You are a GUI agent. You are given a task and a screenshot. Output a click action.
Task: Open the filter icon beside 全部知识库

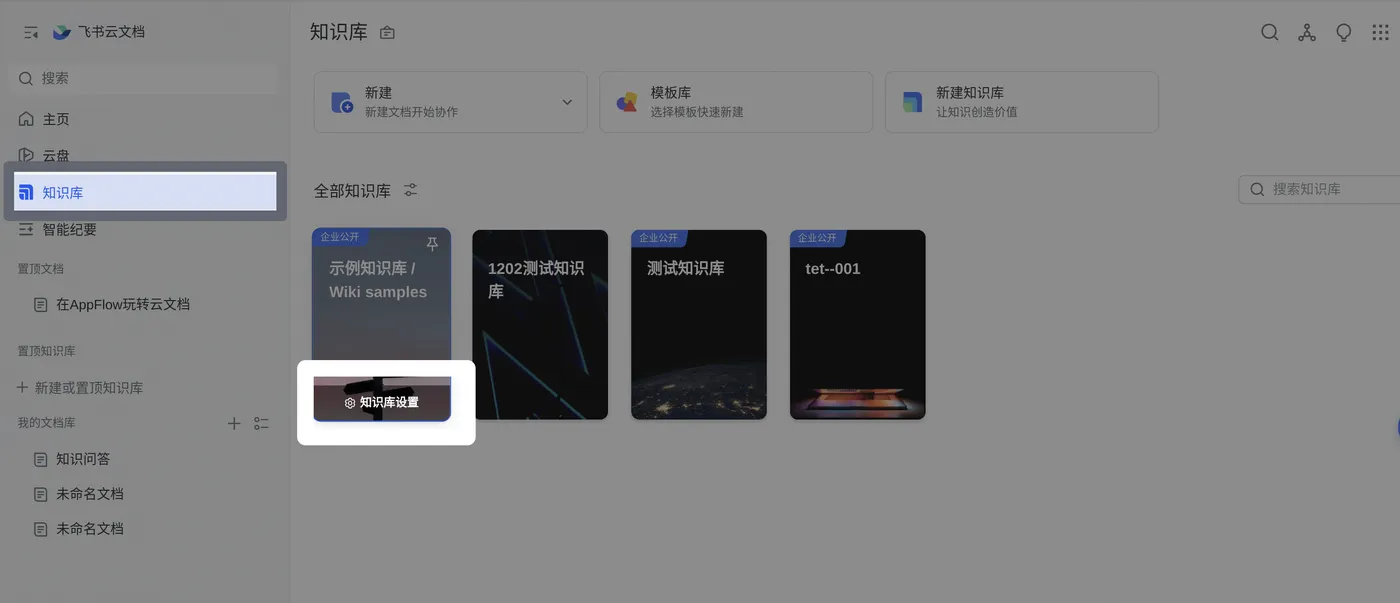coord(410,190)
